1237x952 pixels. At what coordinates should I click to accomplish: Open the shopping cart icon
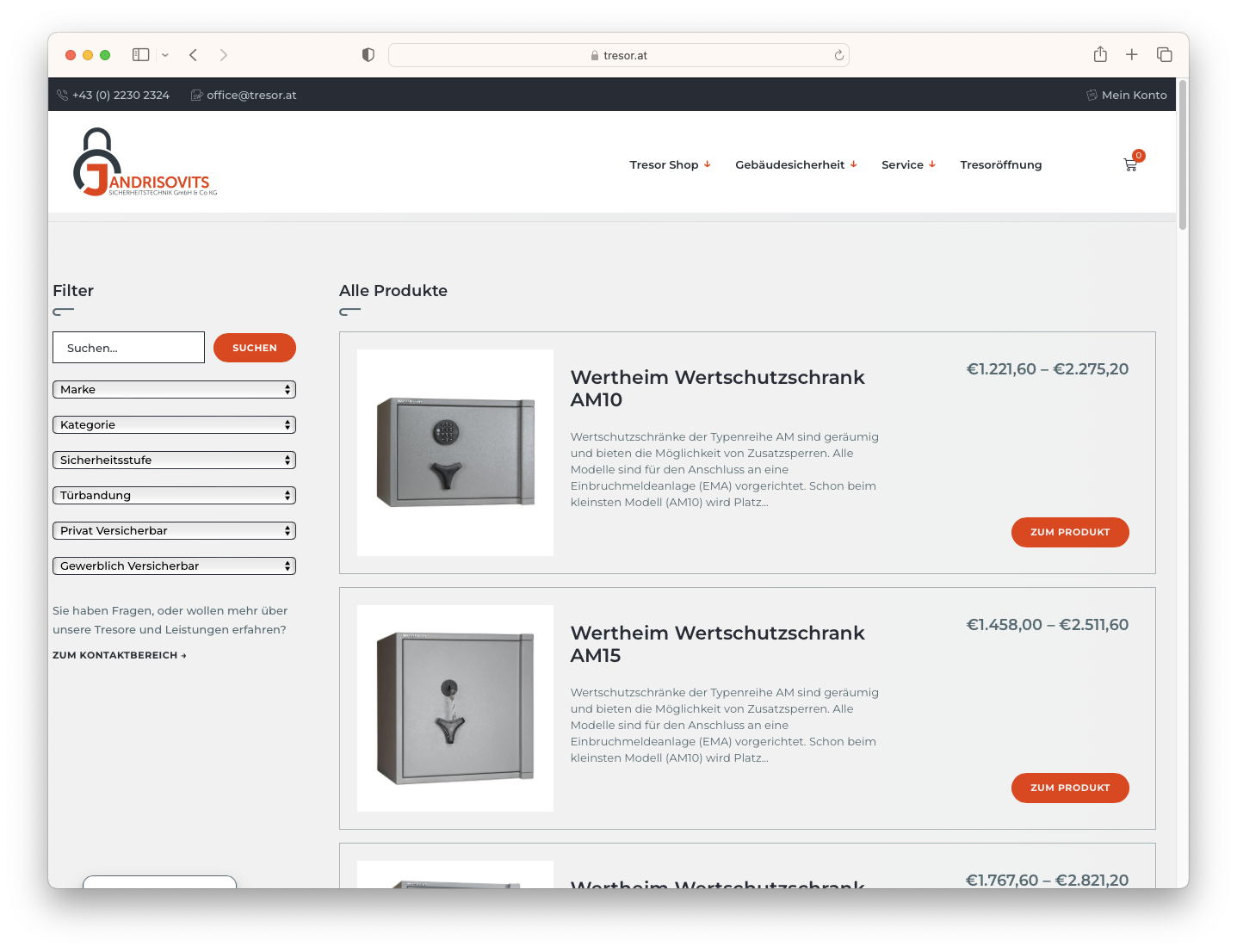pyautogui.click(x=1130, y=164)
